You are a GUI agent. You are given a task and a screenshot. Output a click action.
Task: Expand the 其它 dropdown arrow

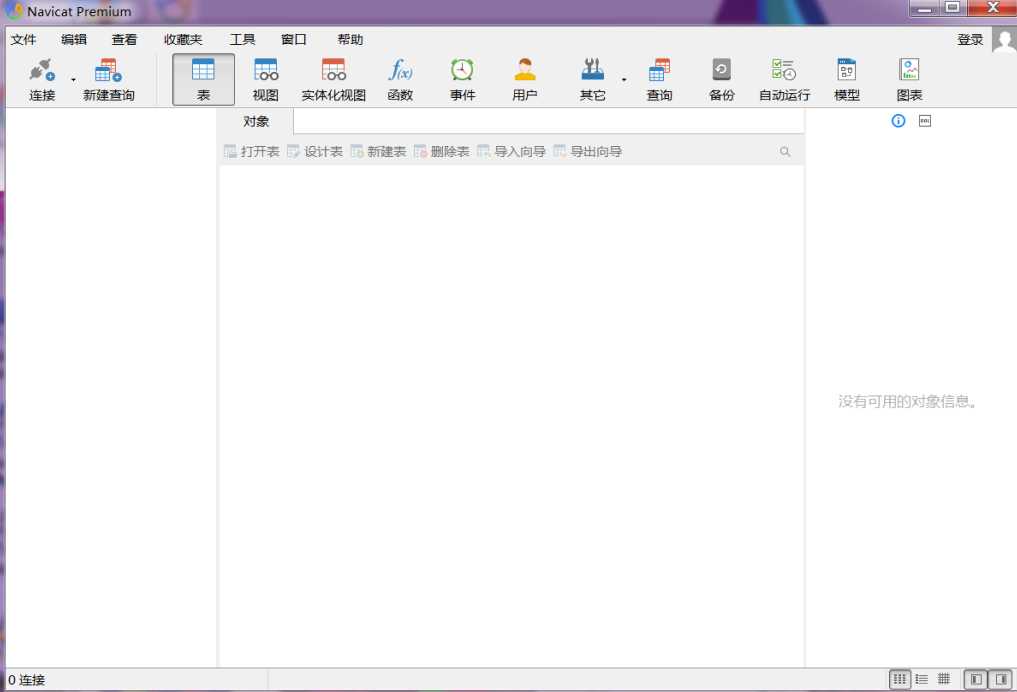pyautogui.click(x=624, y=80)
